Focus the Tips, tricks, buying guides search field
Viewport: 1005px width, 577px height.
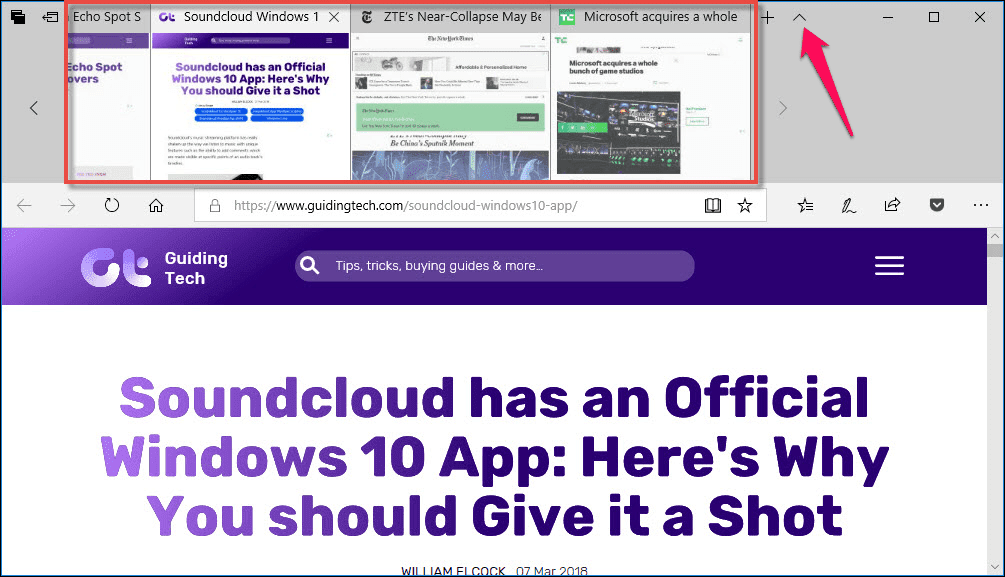click(495, 265)
